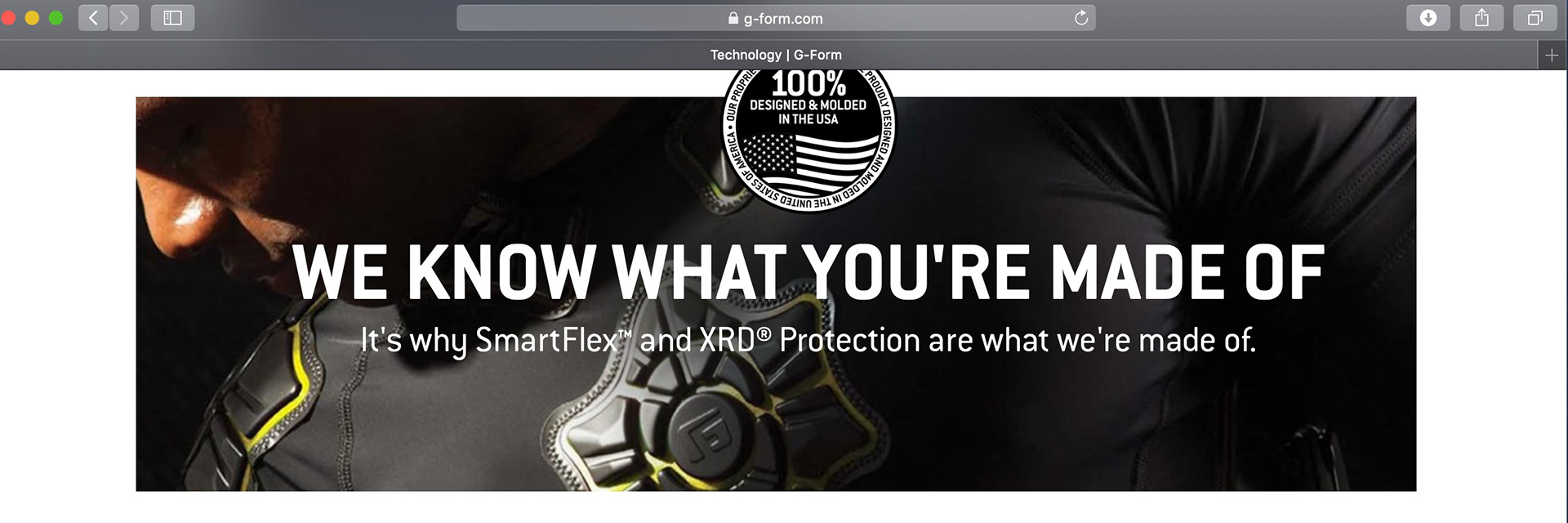
Task: Toggle the Safari sidebar button
Action: coord(172,18)
